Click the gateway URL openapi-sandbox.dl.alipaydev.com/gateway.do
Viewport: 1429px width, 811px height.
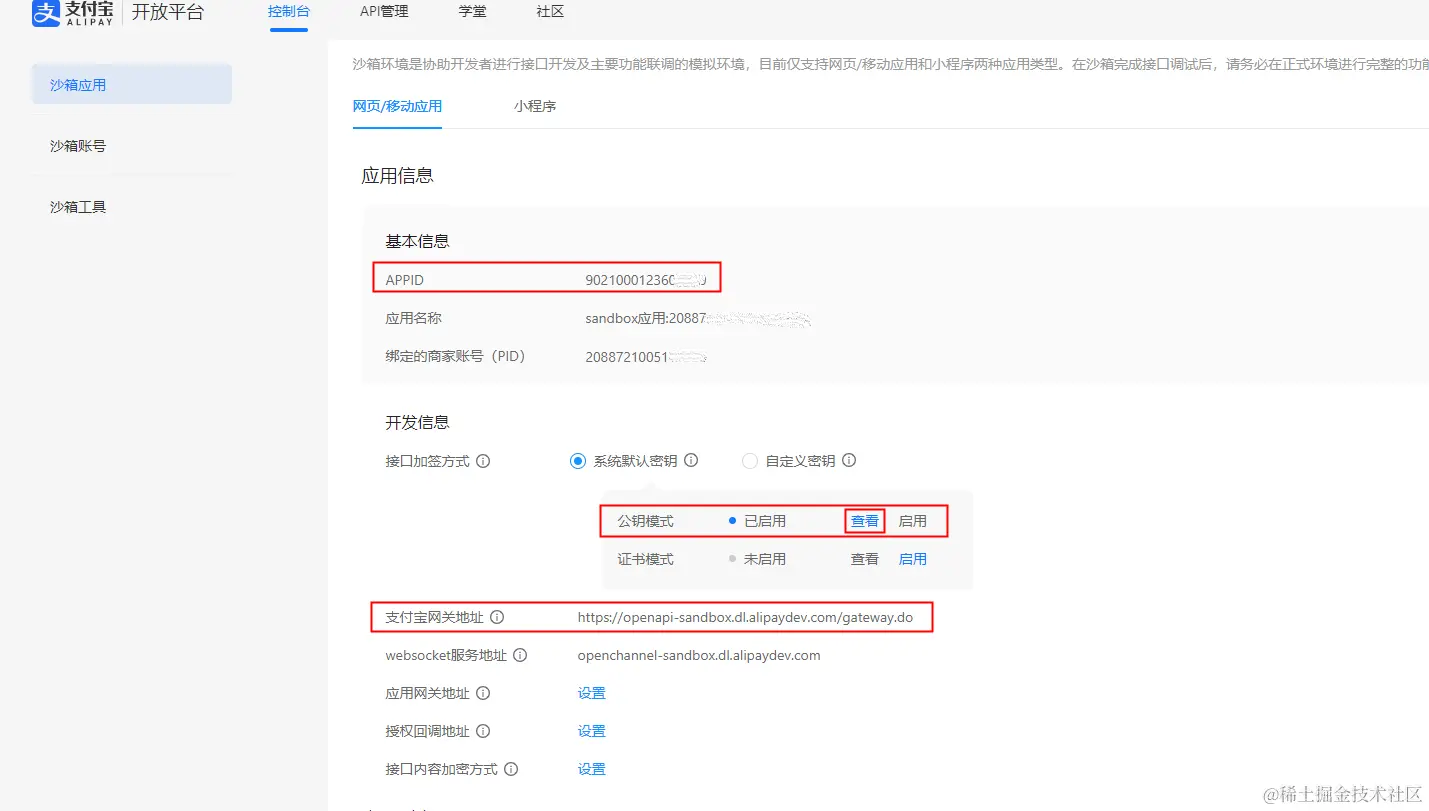745,617
